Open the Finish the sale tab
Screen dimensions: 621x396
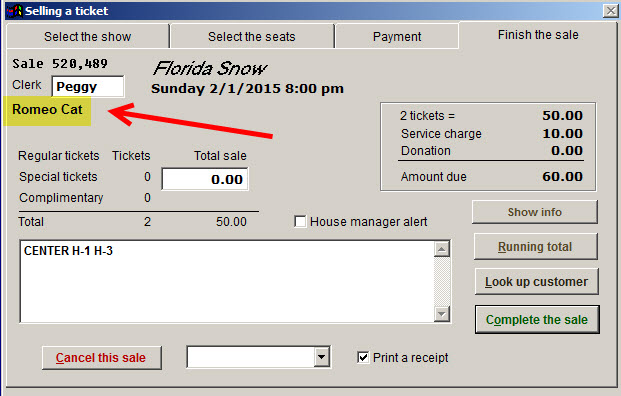(x=538, y=35)
